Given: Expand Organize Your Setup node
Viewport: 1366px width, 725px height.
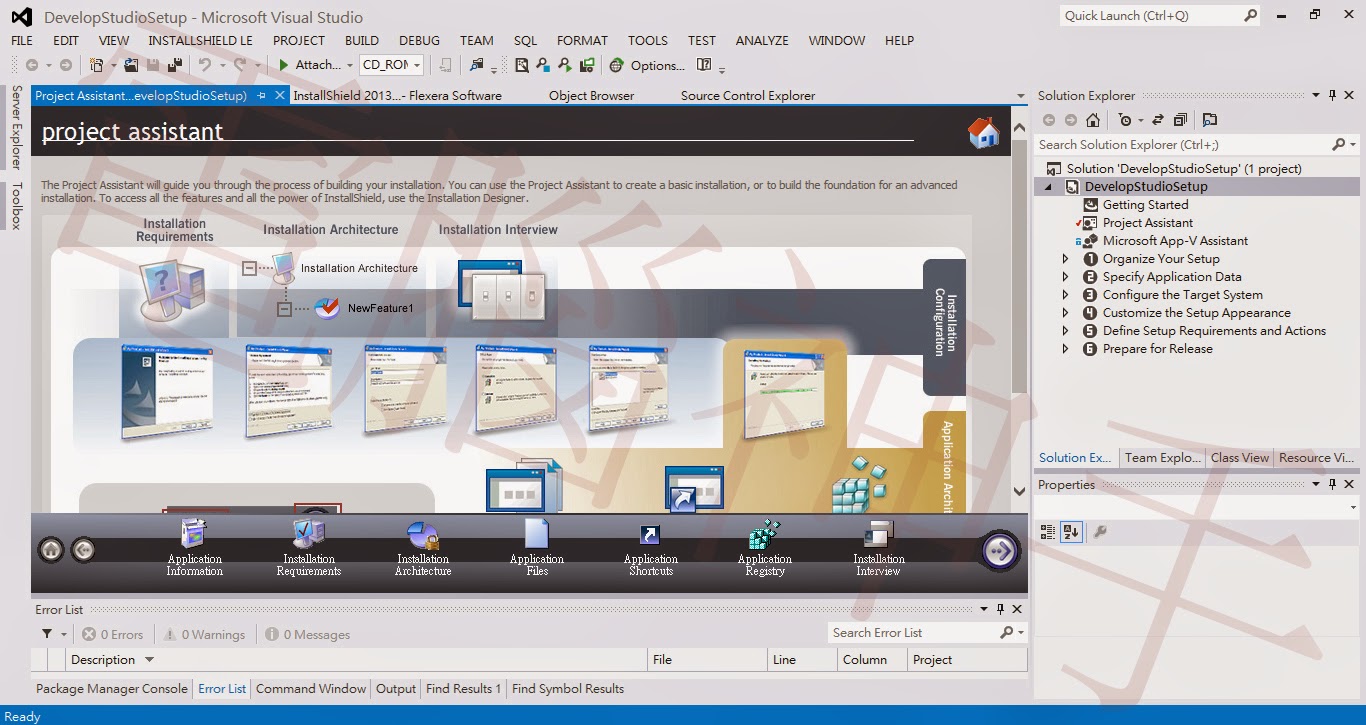Looking at the screenshot, I should (x=1065, y=259).
